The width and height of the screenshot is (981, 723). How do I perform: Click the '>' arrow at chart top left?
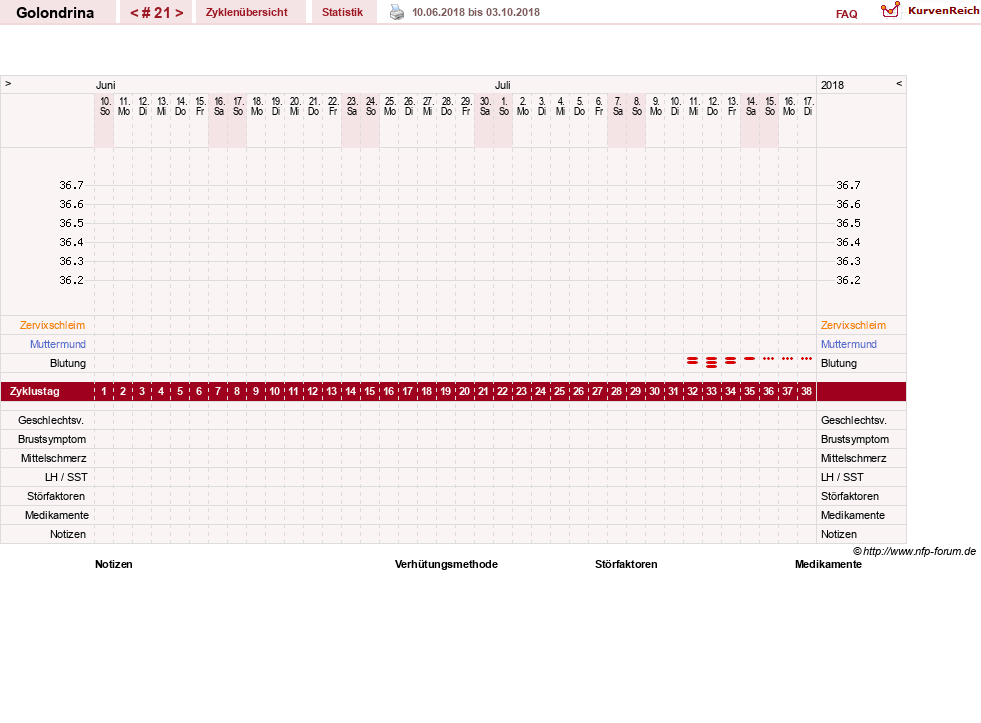click(x=8, y=83)
